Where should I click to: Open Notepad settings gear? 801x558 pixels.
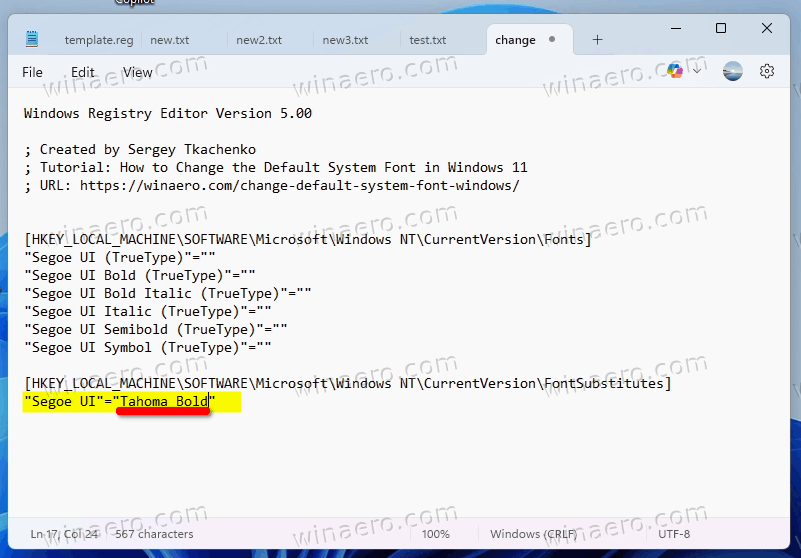[767, 71]
